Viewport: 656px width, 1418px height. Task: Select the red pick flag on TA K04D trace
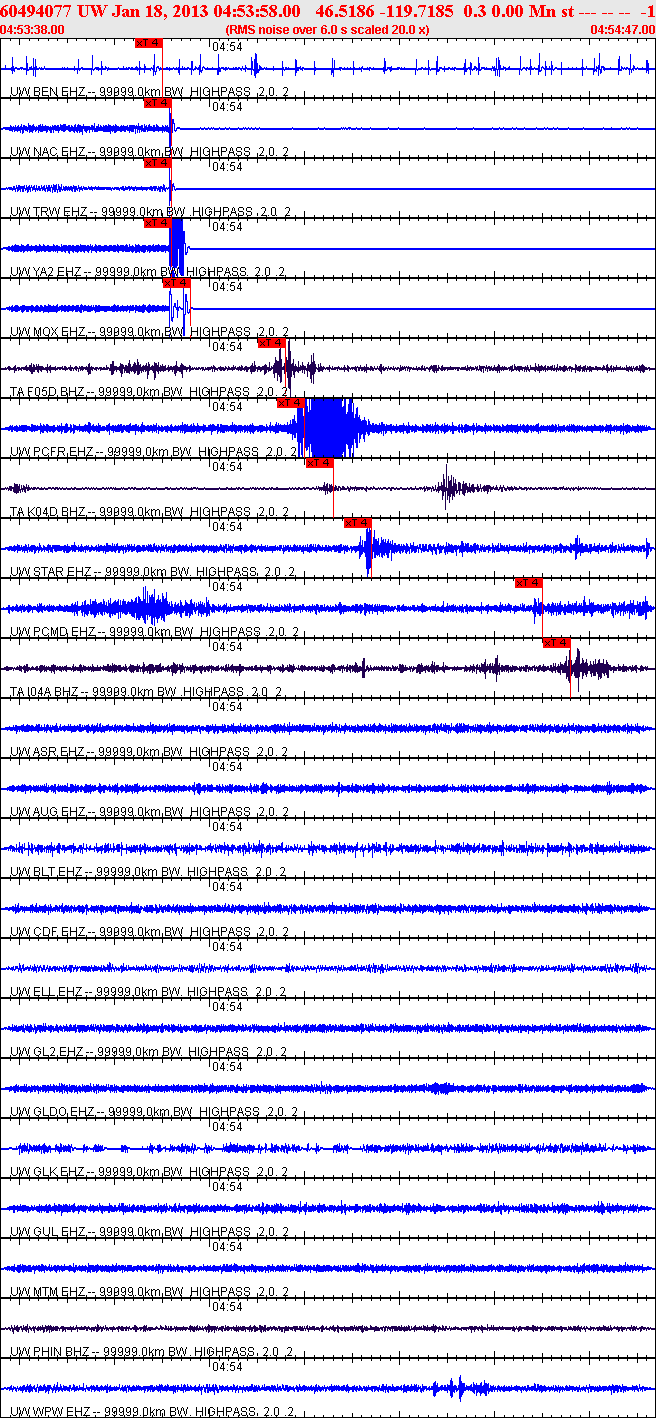click(x=319, y=463)
